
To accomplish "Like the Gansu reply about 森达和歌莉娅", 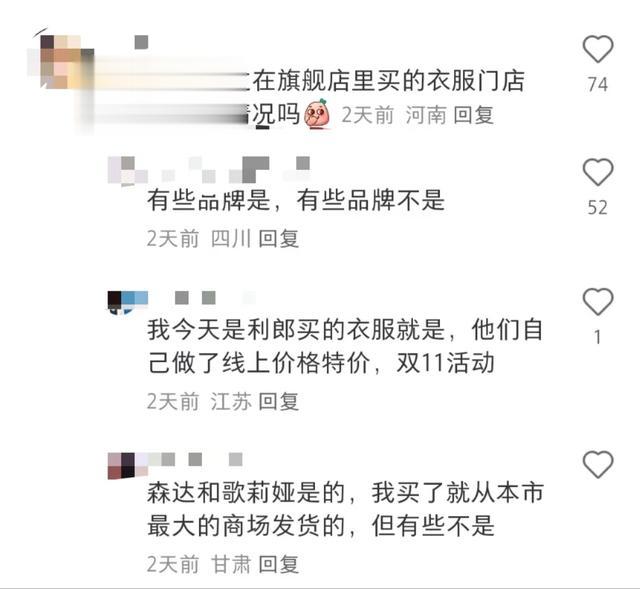I will point(598,464).
